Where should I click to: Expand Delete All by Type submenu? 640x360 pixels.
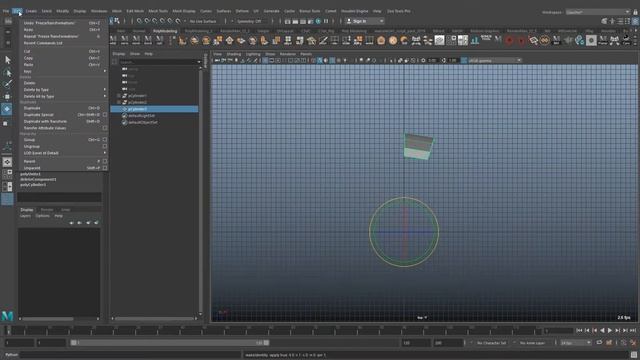point(105,96)
